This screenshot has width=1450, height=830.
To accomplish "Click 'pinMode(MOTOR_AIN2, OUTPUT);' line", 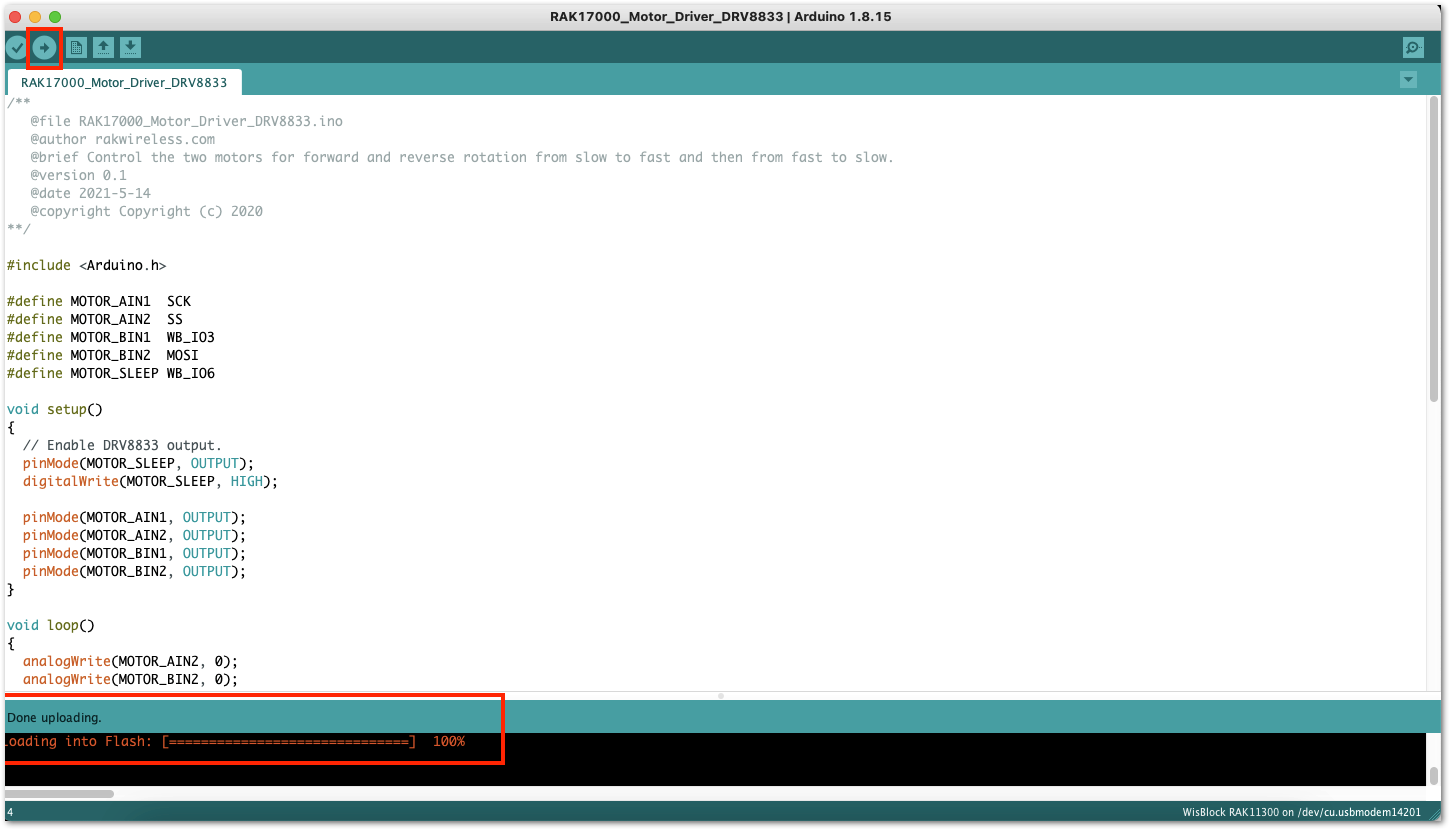I will tap(134, 535).
